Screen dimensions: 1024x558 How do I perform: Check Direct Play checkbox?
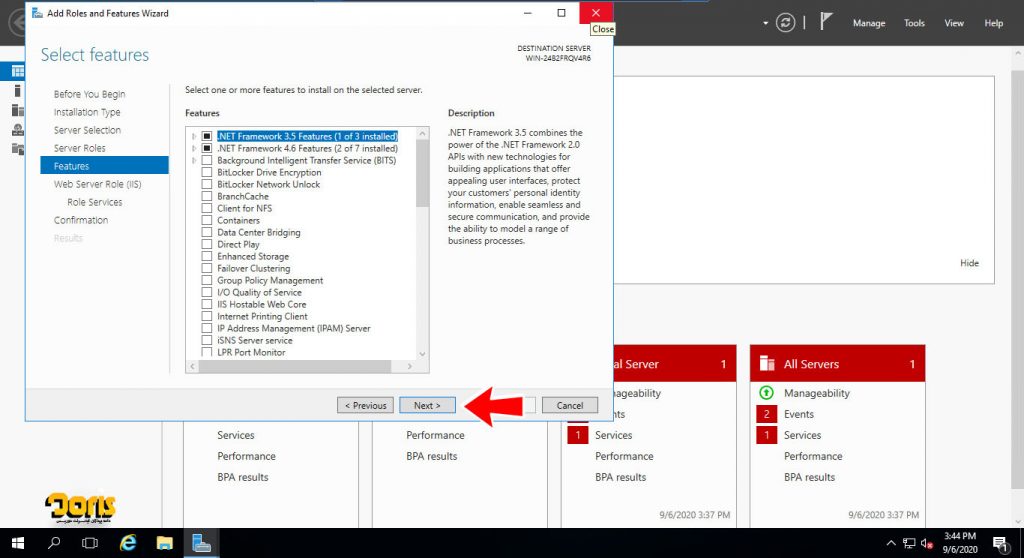coord(206,244)
